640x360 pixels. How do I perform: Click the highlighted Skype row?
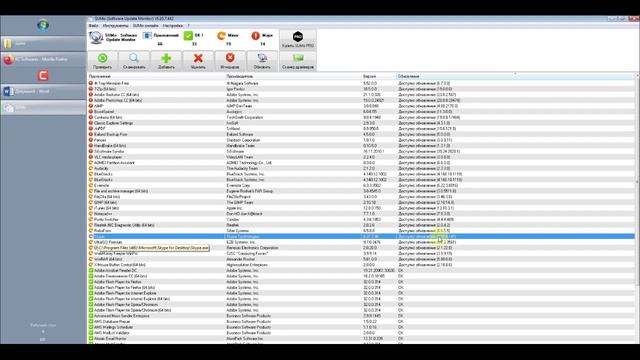click(361, 236)
